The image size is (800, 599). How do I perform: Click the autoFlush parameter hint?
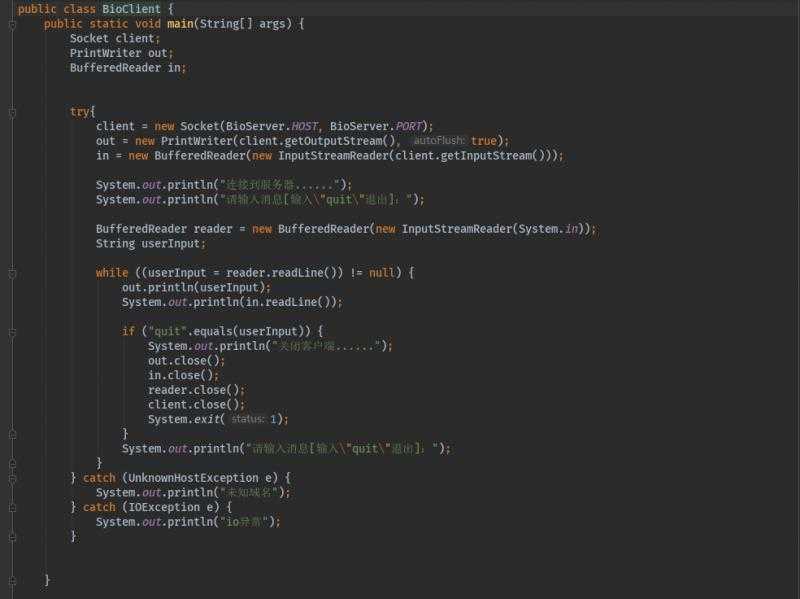[439, 140]
